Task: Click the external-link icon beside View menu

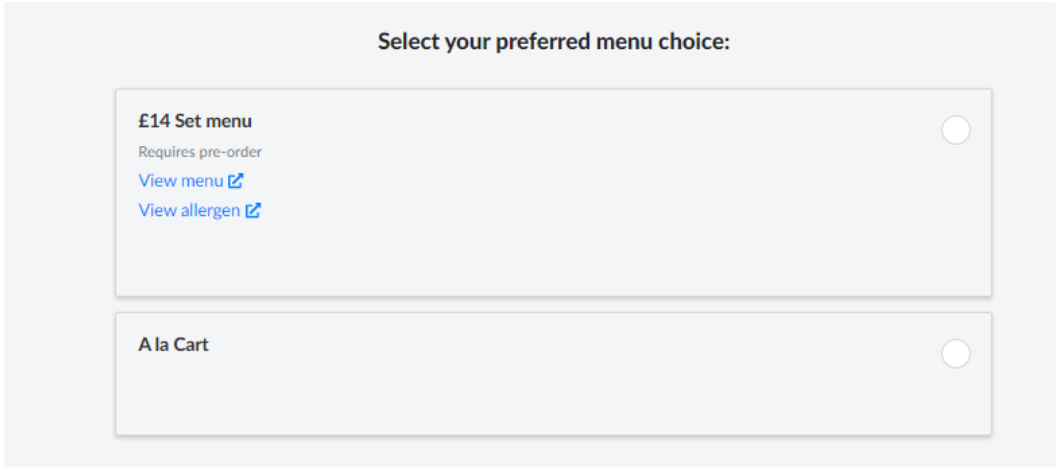Action: (236, 181)
